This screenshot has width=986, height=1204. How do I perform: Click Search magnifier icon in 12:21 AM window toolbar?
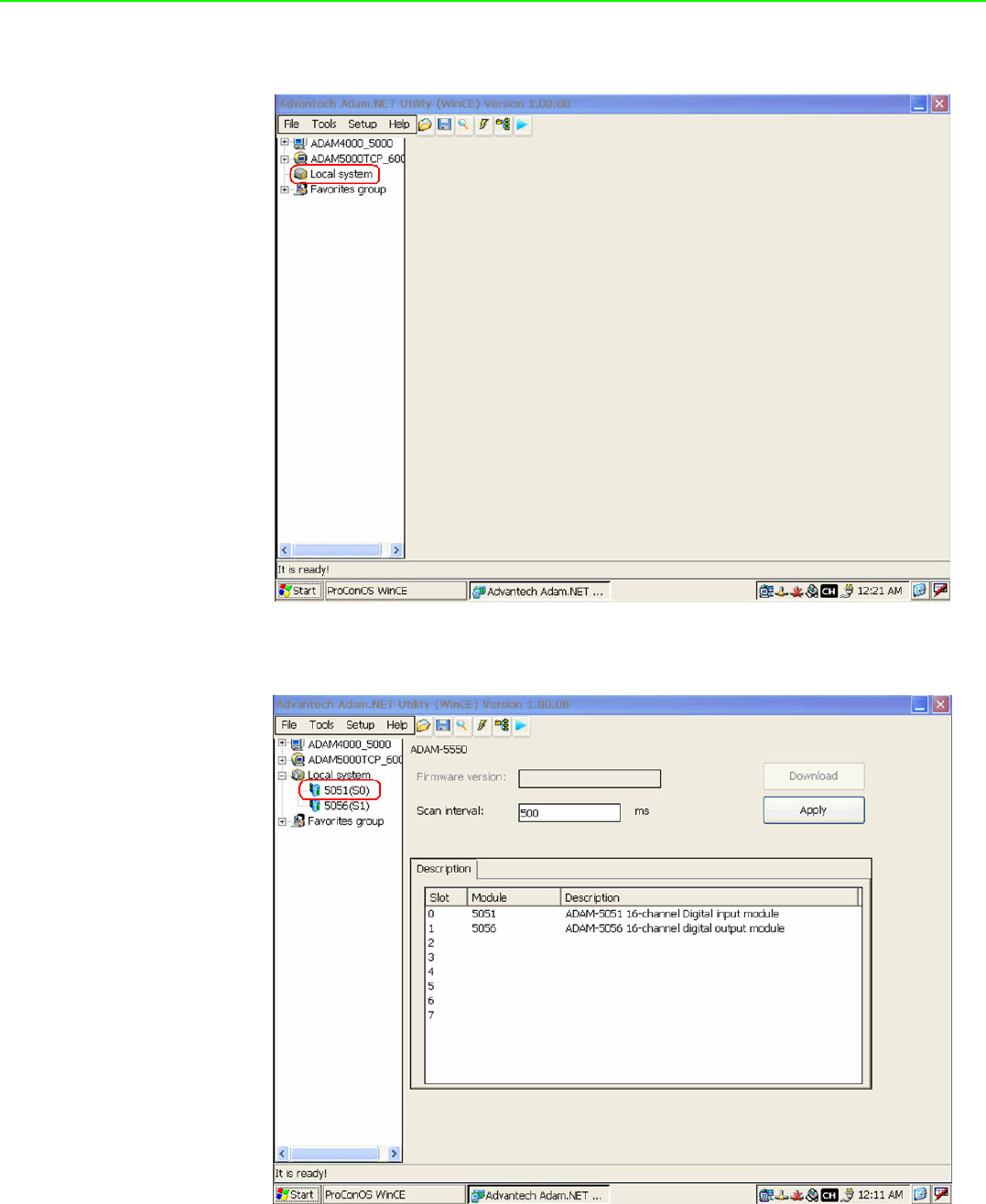464,125
